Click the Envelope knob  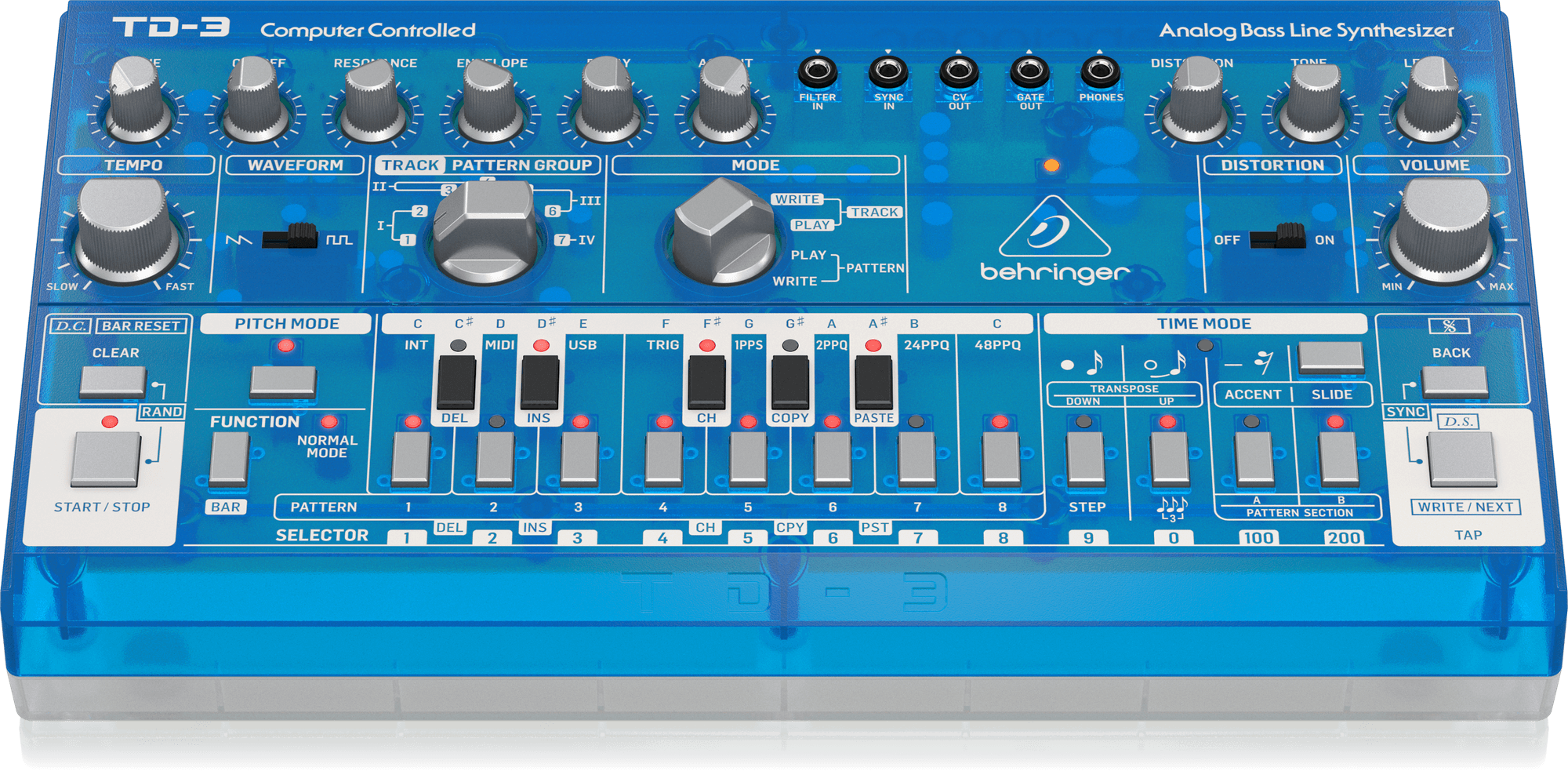tap(490, 100)
